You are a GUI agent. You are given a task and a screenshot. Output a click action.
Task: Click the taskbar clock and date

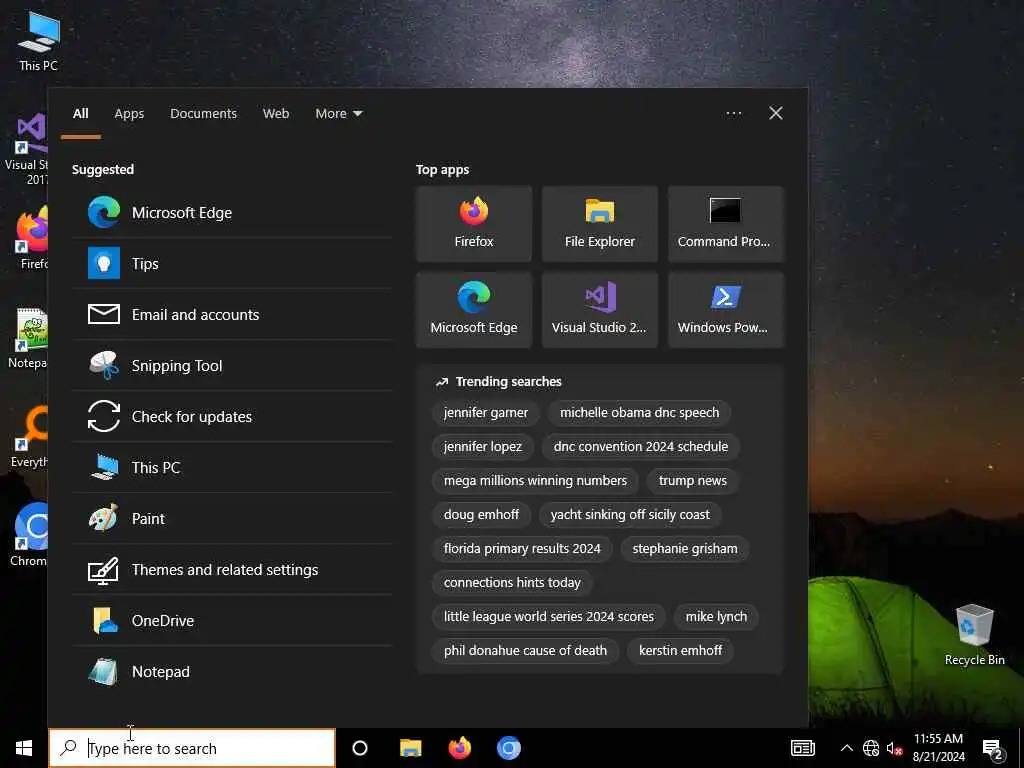coord(938,748)
